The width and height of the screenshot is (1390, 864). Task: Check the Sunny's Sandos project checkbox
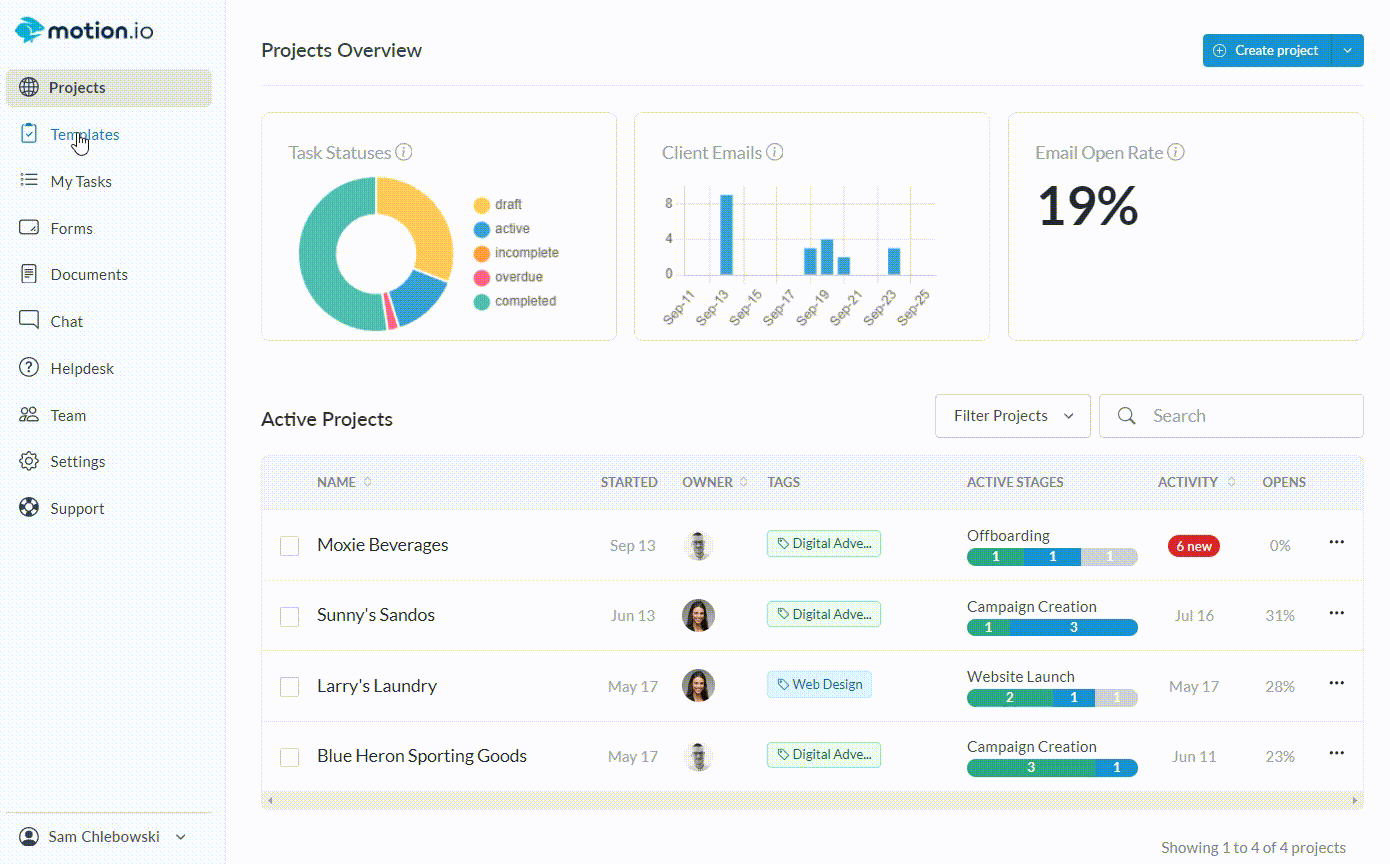pos(290,616)
